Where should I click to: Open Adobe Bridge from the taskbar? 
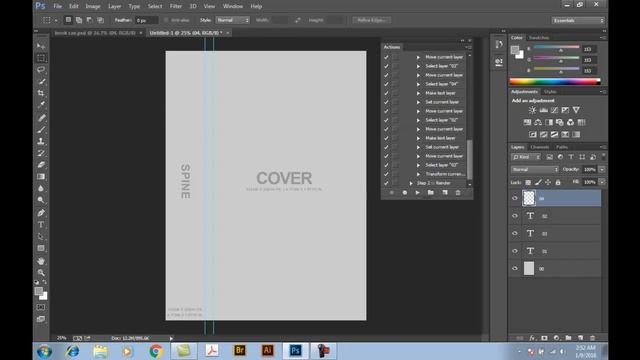pos(240,351)
